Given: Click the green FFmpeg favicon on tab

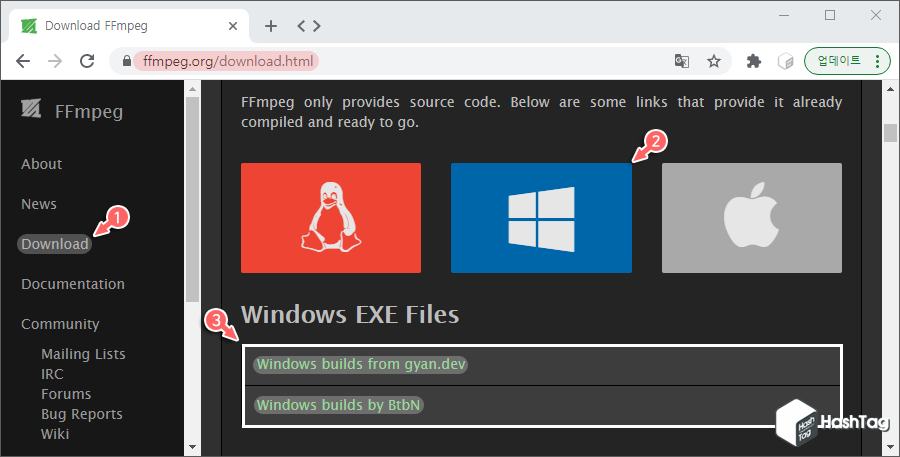Looking at the screenshot, I should [29, 26].
